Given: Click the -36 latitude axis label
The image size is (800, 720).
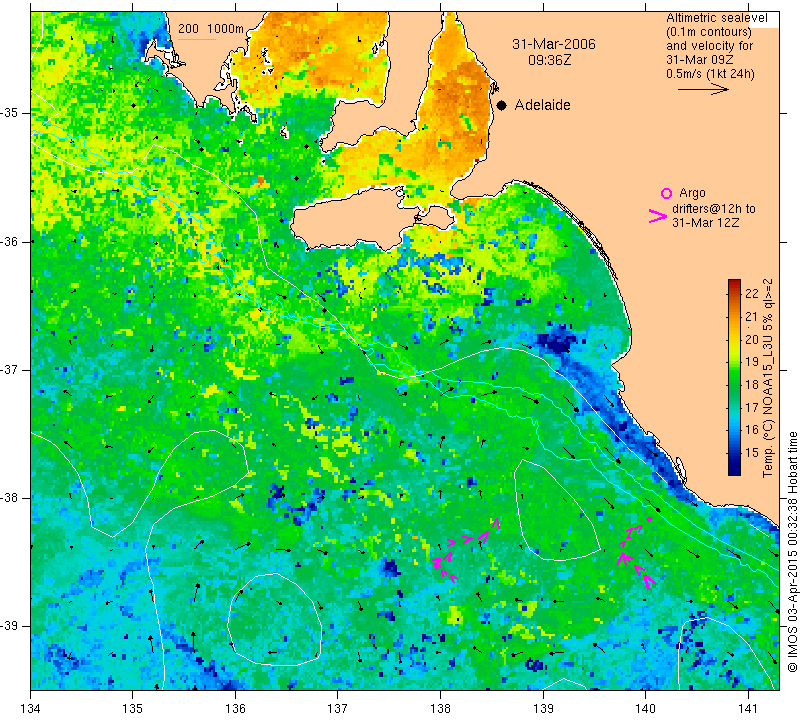Looking at the screenshot, I should tap(11, 241).
